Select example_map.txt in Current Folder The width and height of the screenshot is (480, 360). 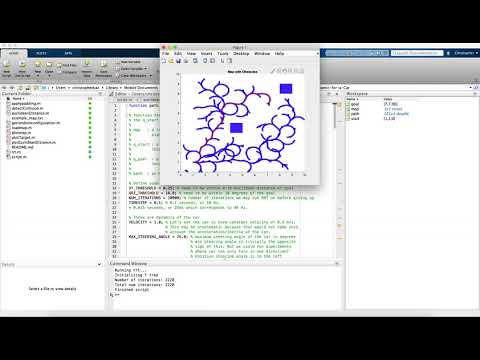27,118
